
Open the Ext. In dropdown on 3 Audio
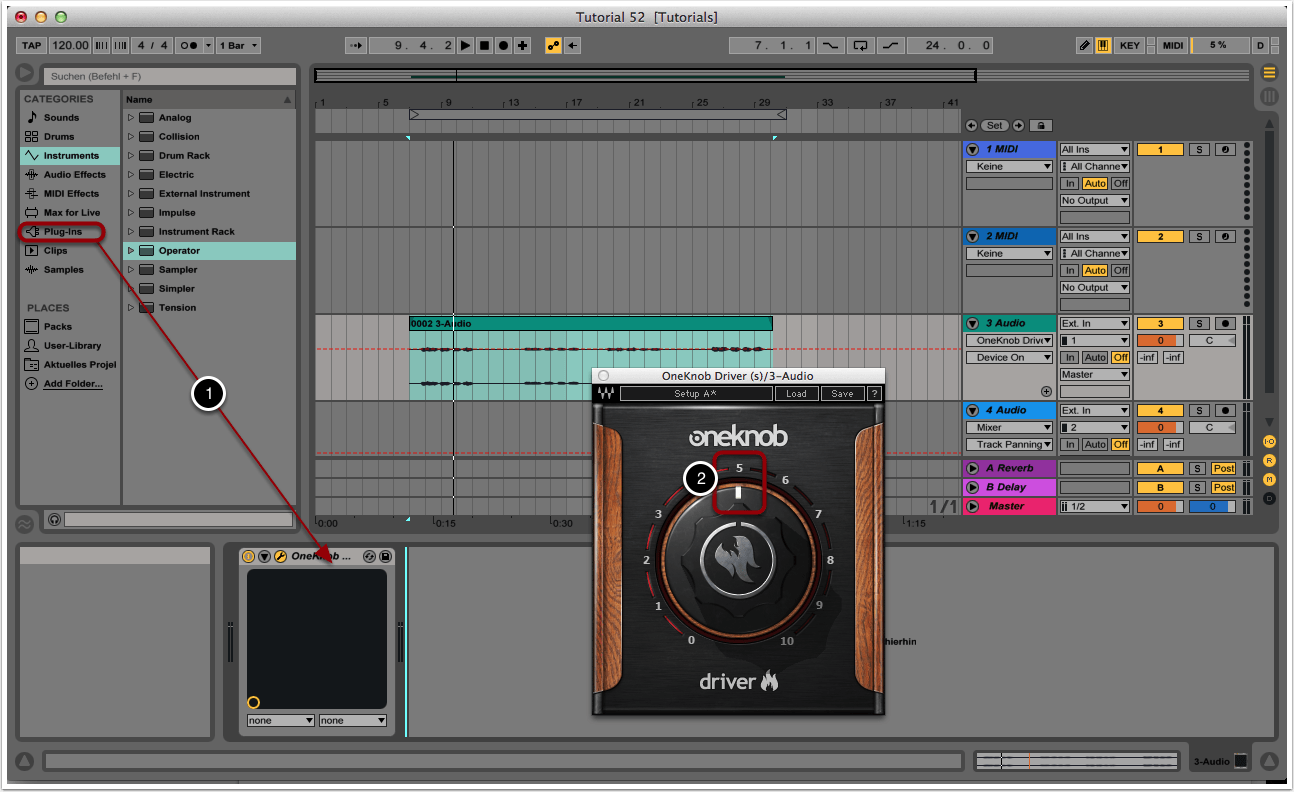1095,324
